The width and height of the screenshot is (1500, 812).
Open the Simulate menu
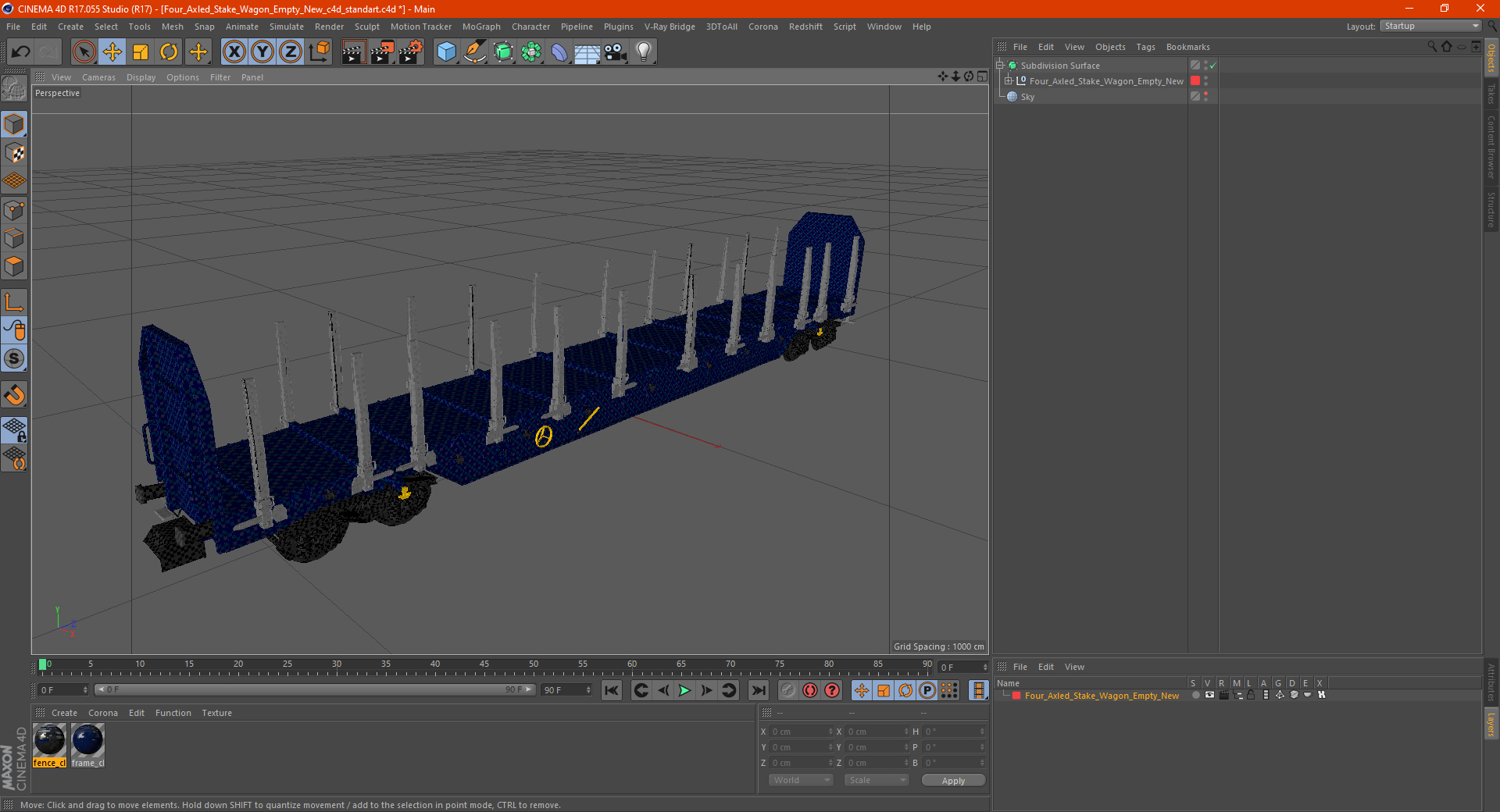tap(287, 27)
